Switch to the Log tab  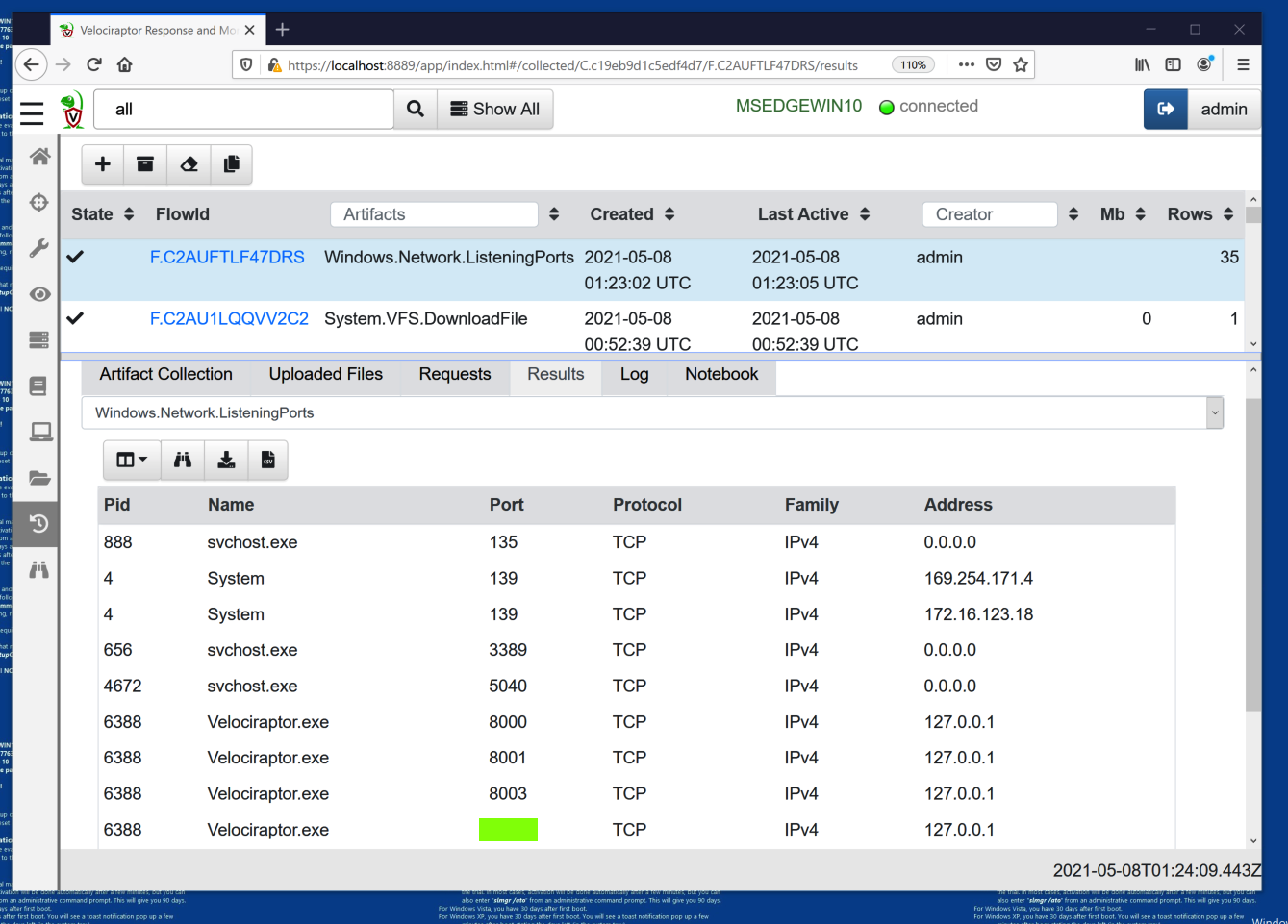click(x=634, y=375)
